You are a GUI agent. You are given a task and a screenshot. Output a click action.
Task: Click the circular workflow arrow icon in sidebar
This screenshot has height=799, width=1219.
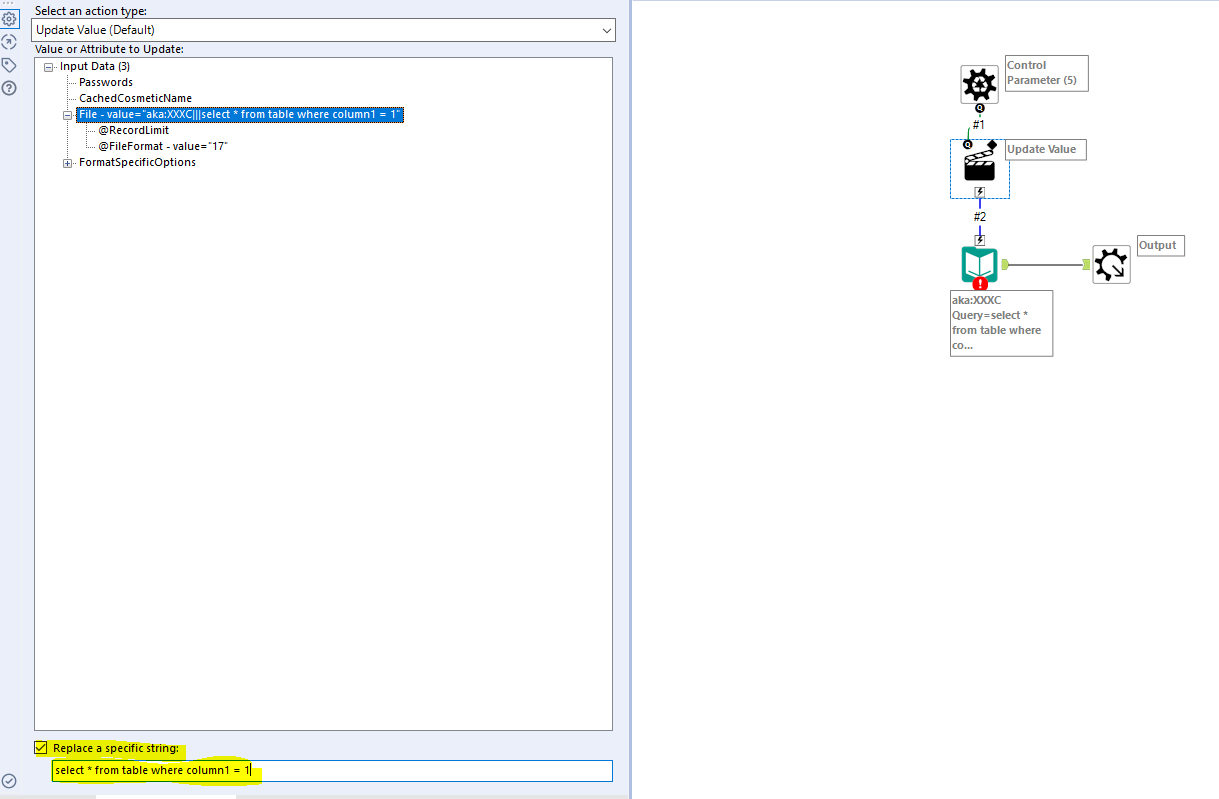pos(9,41)
